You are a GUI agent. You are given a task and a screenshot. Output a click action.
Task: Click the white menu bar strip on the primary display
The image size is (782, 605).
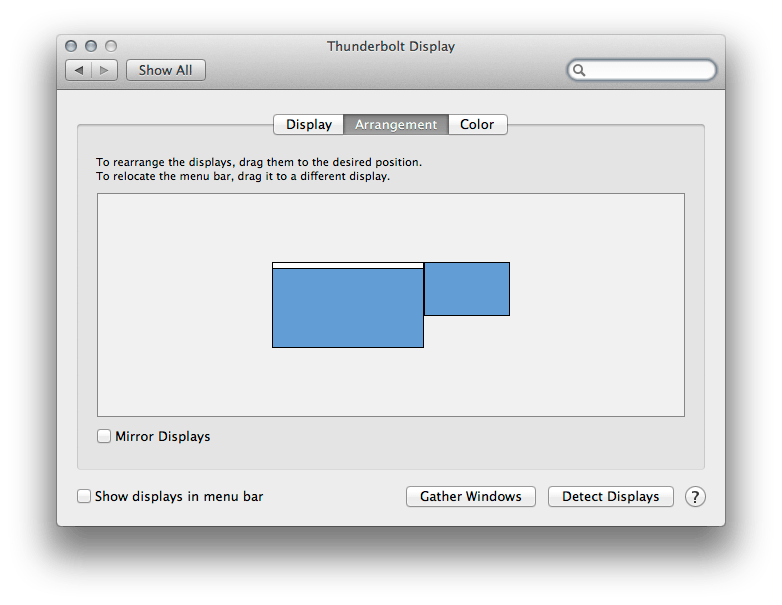point(348,265)
